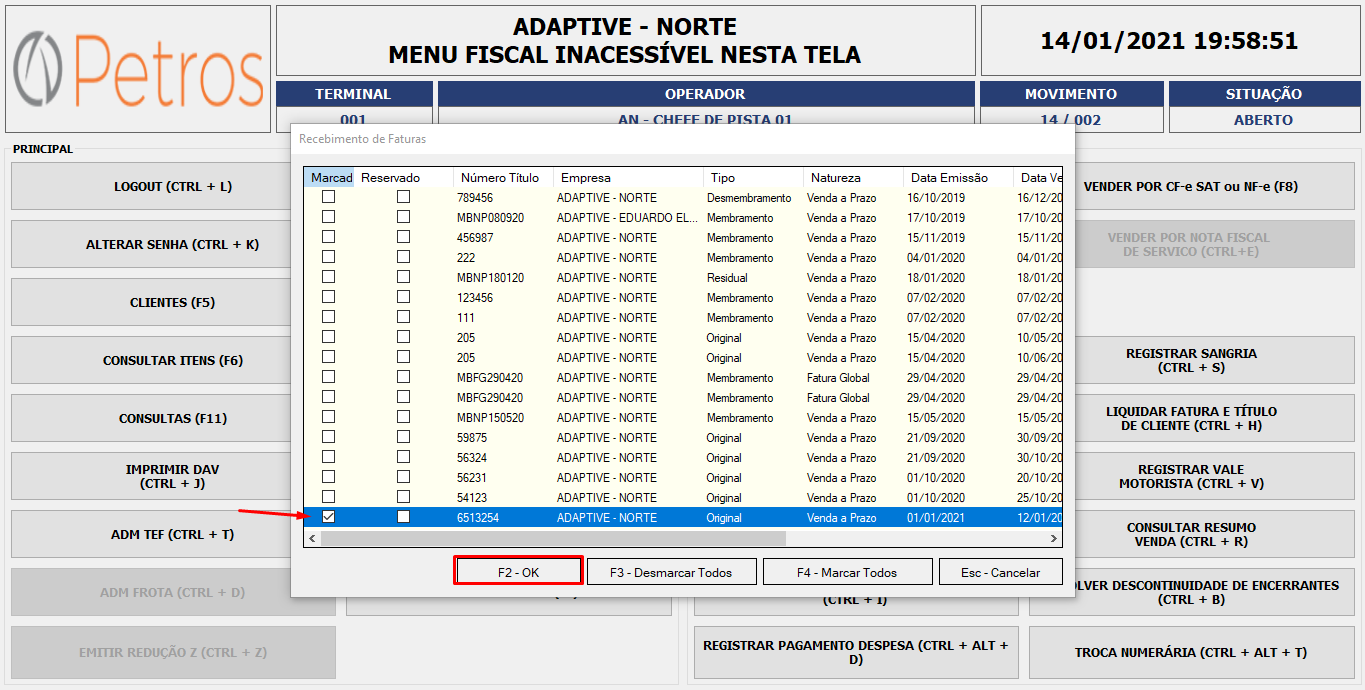
Task: Click F3 - Desmarcar Todos
Action: coord(673,572)
